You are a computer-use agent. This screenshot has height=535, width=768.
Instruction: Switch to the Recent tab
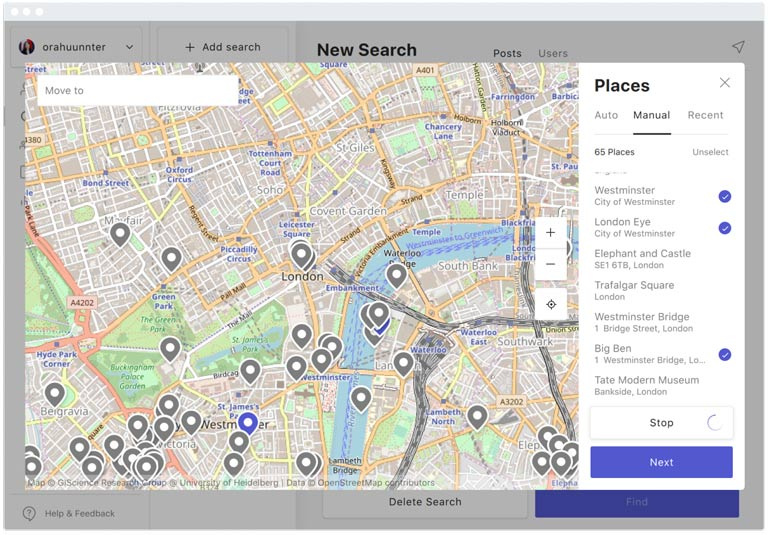point(705,115)
